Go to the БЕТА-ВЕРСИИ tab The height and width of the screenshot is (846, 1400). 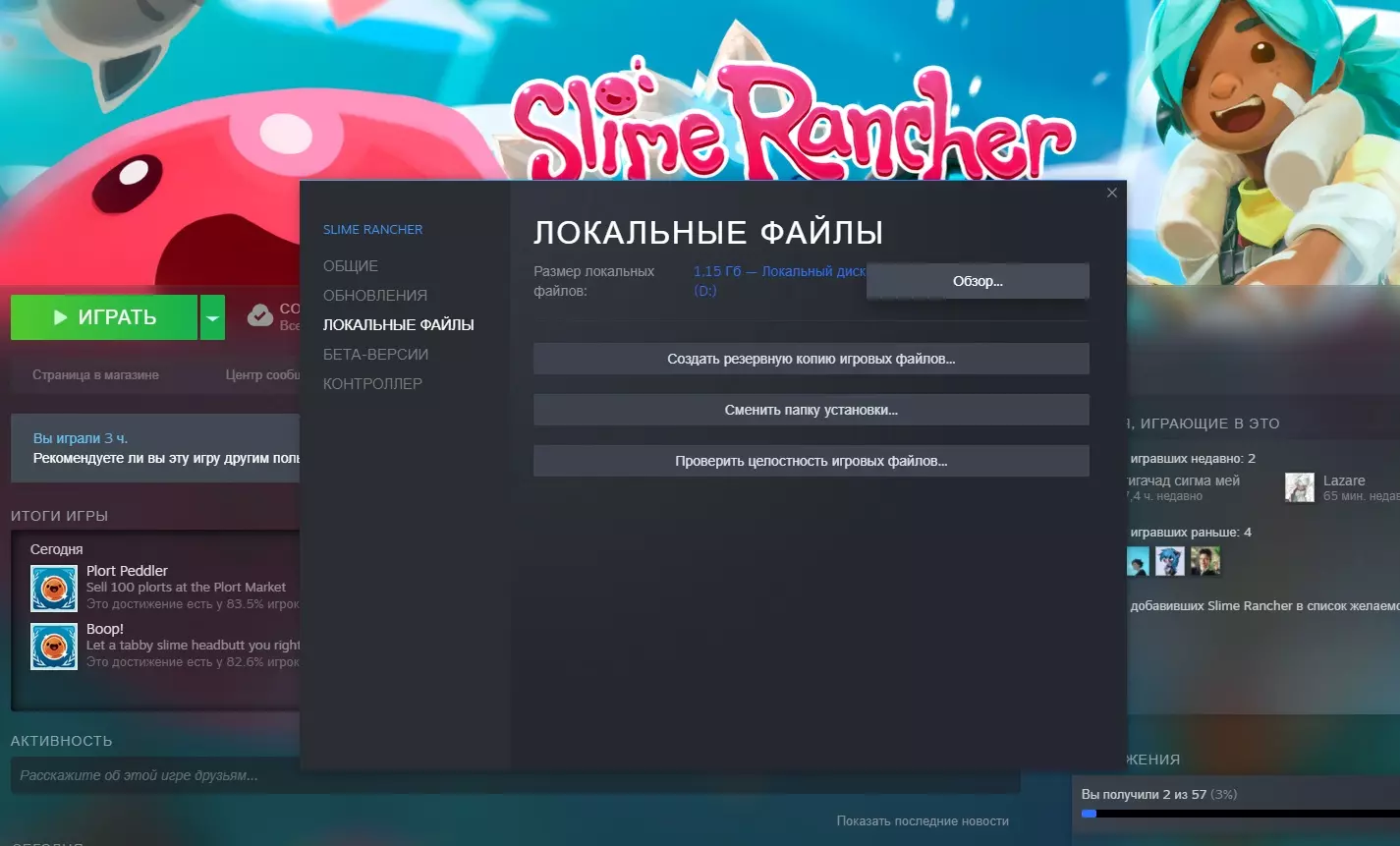pyautogui.click(x=376, y=355)
